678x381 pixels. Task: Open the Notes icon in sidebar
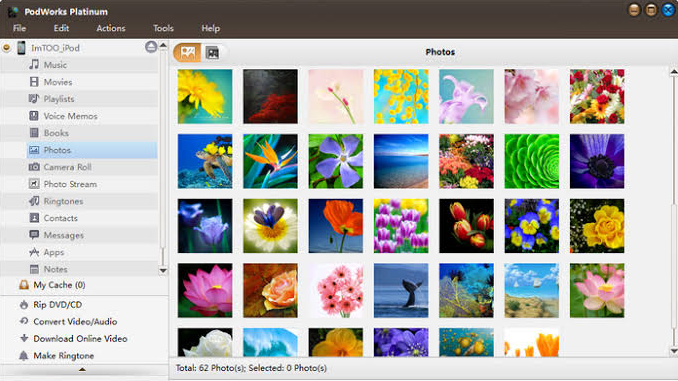coord(34,269)
